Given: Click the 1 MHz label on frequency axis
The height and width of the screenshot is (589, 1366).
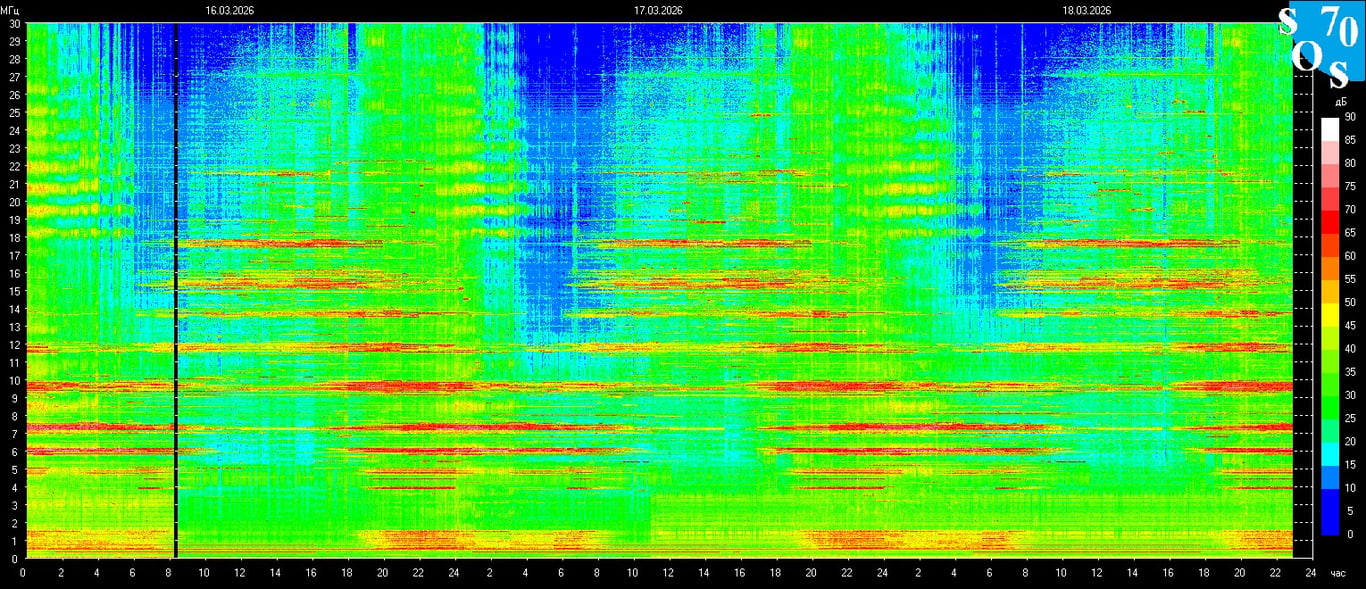Looking at the screenshot, I should (x=14, y=541).
